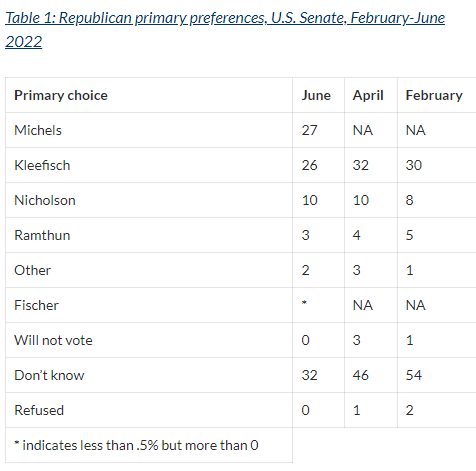Click the Will not vote row label

(53, 340)
